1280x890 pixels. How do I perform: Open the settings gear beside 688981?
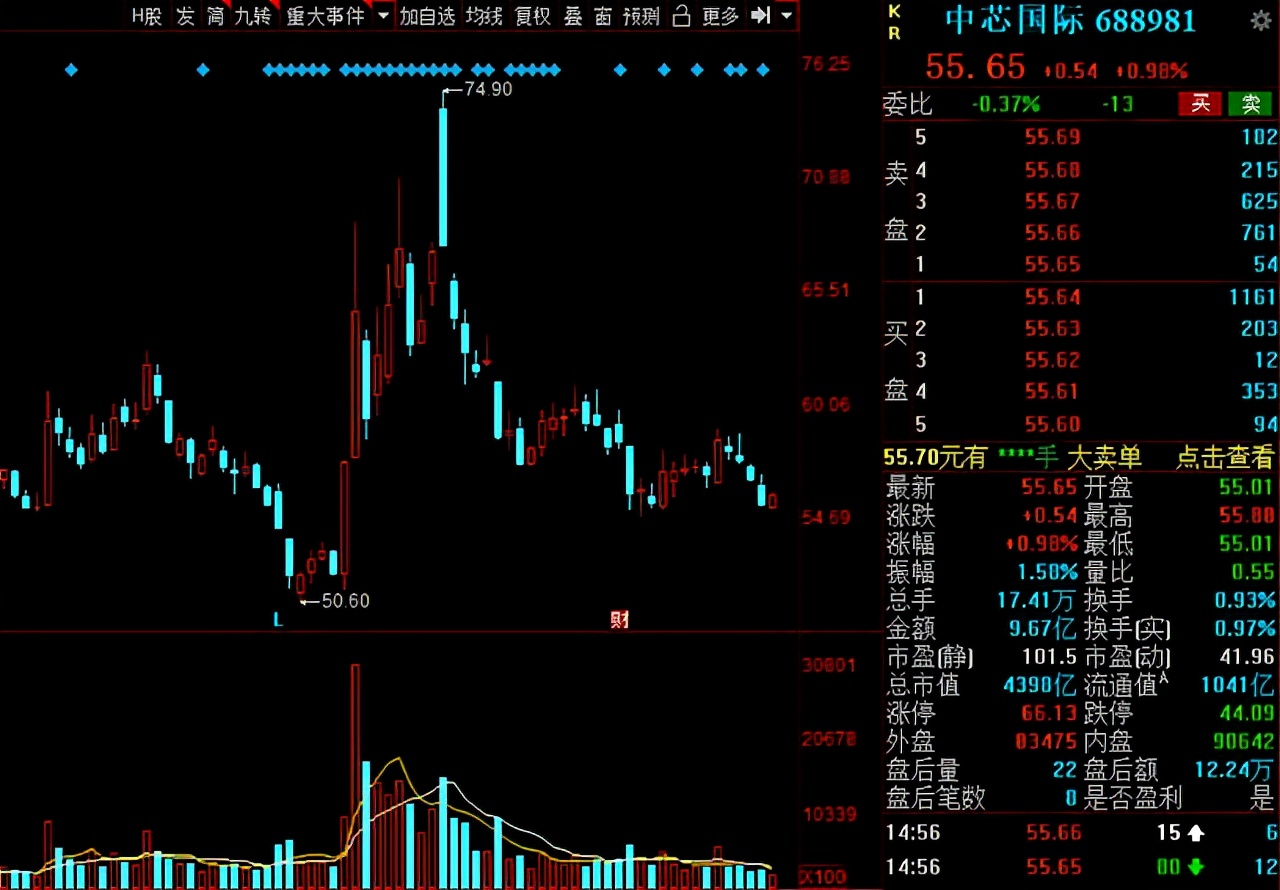point(1261,20)
